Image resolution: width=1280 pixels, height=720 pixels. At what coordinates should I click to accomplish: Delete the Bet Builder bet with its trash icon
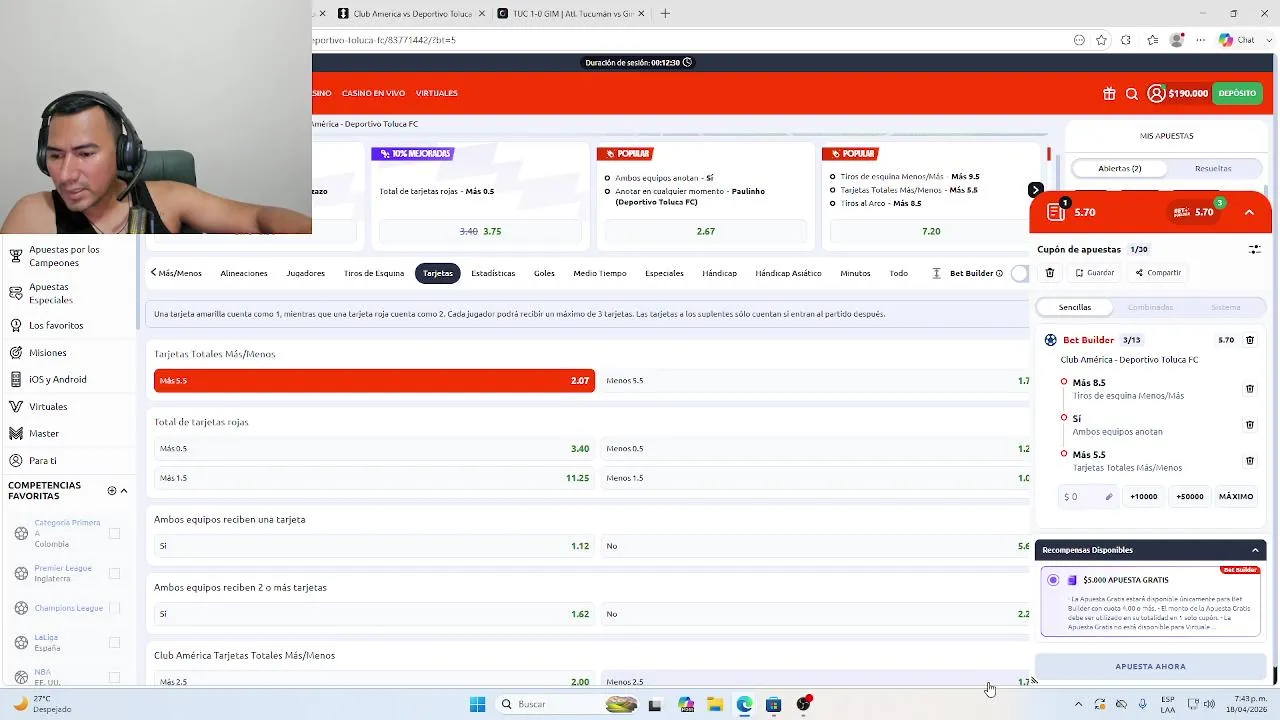pyautogui.click(x=1250, y=340)
